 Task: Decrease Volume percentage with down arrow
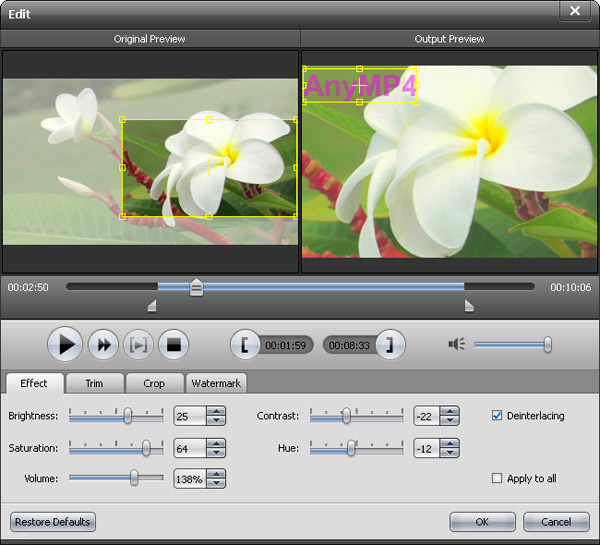(216, 483)
